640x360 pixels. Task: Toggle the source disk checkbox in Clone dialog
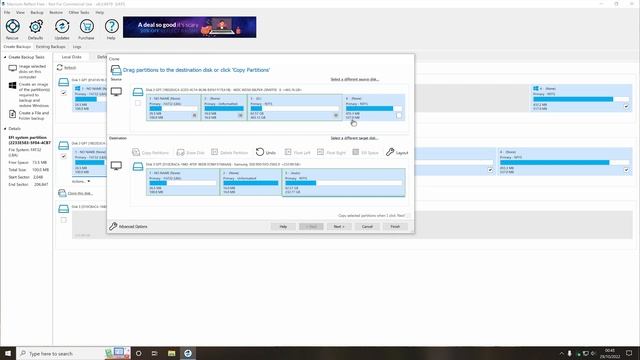pos(138,103)
